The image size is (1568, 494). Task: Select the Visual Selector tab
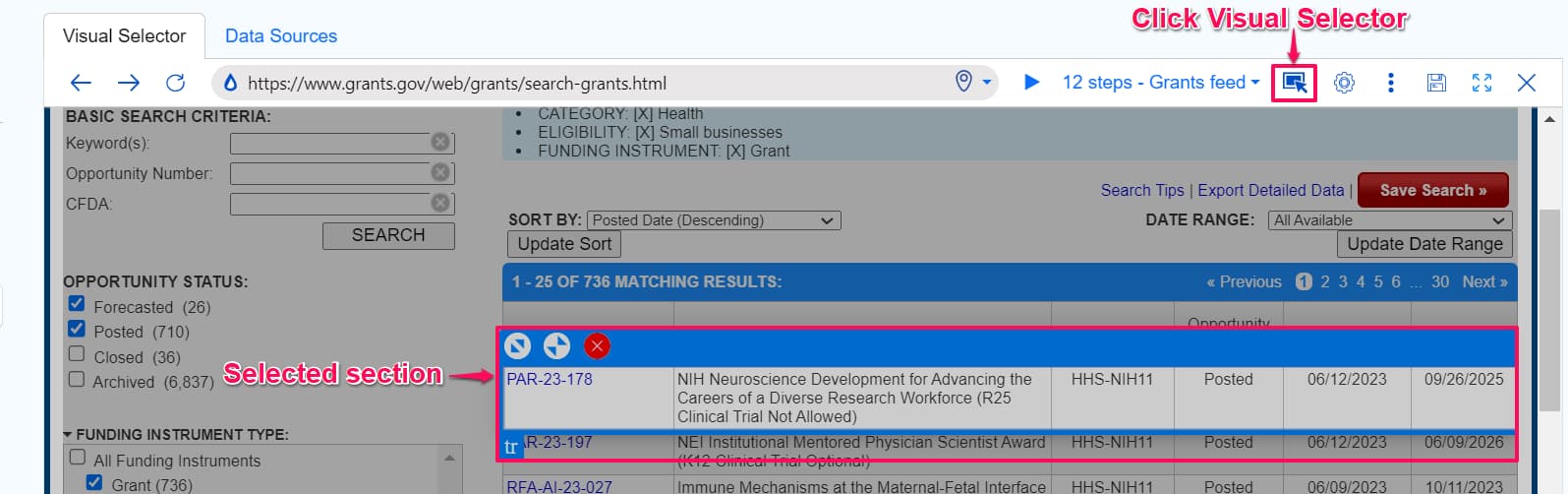click(124, 36)
